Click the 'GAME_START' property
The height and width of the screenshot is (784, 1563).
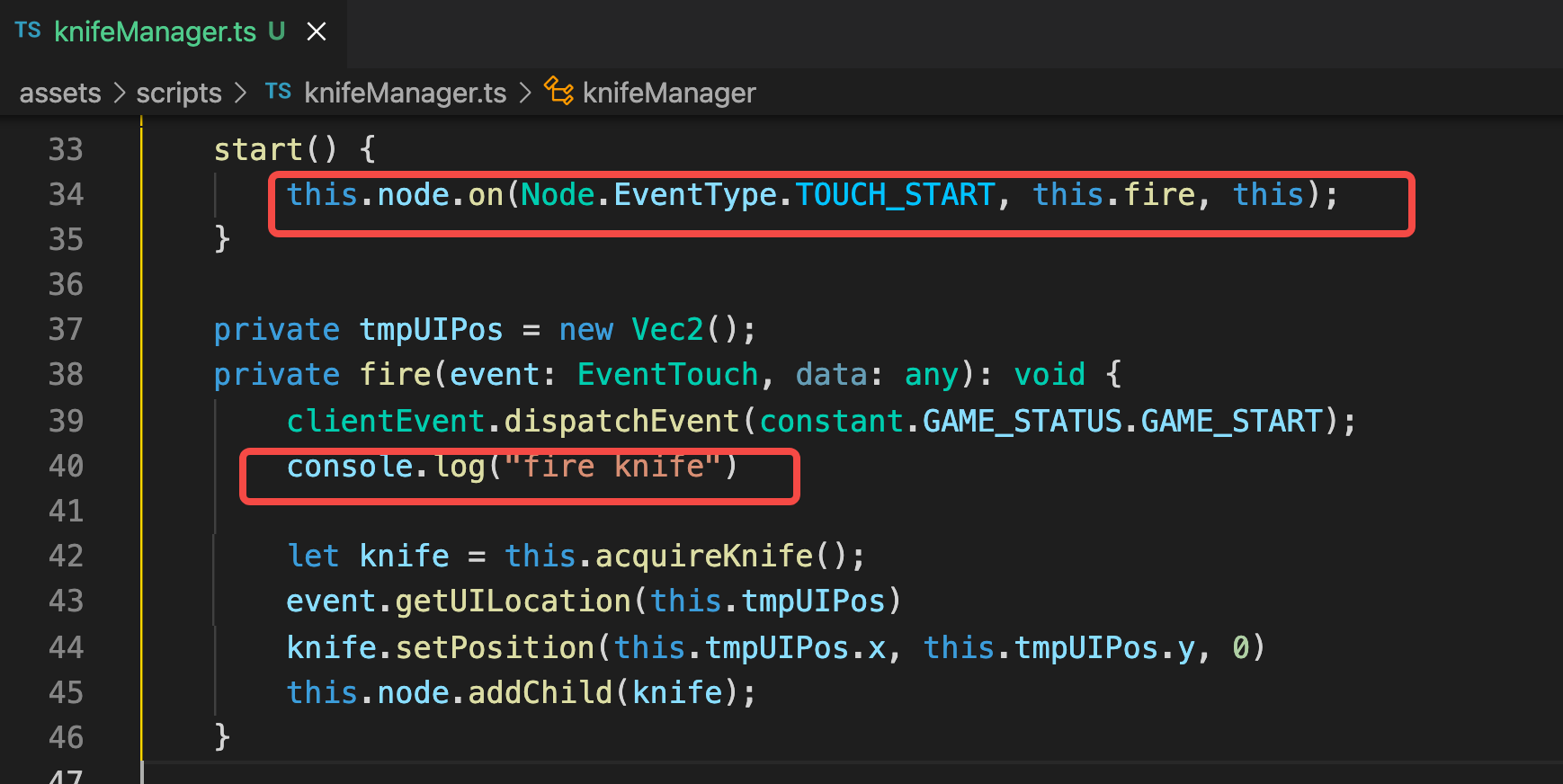[x=1231, y=421]
